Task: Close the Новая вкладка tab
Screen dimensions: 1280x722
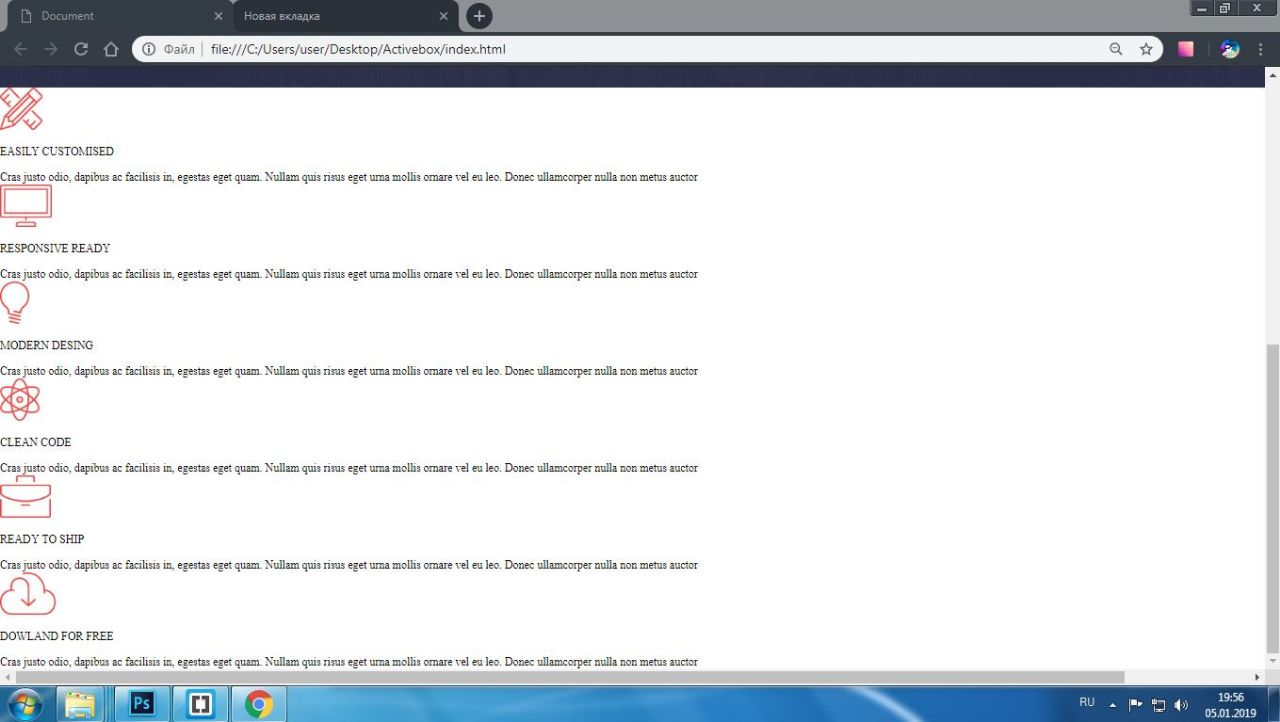Action: point(444,16)
